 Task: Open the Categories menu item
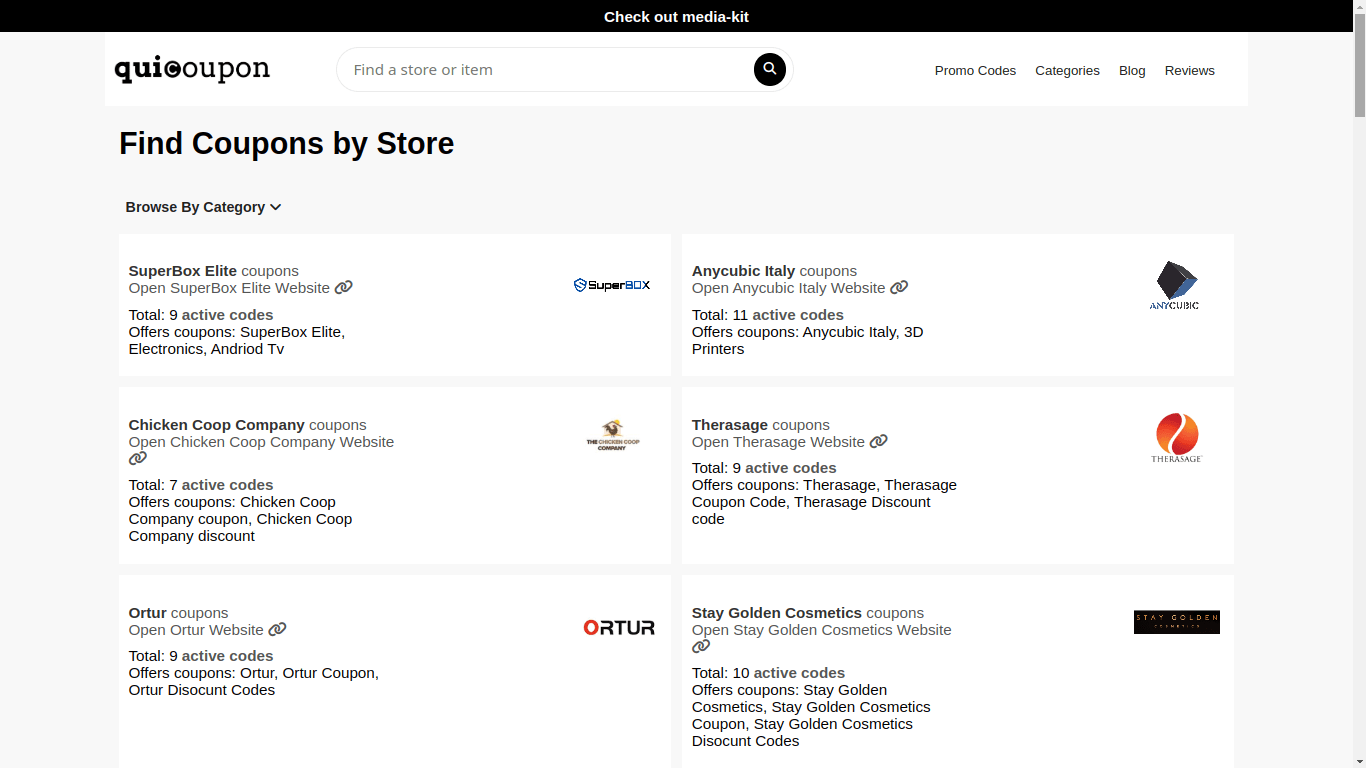[x=1067, y=71]
